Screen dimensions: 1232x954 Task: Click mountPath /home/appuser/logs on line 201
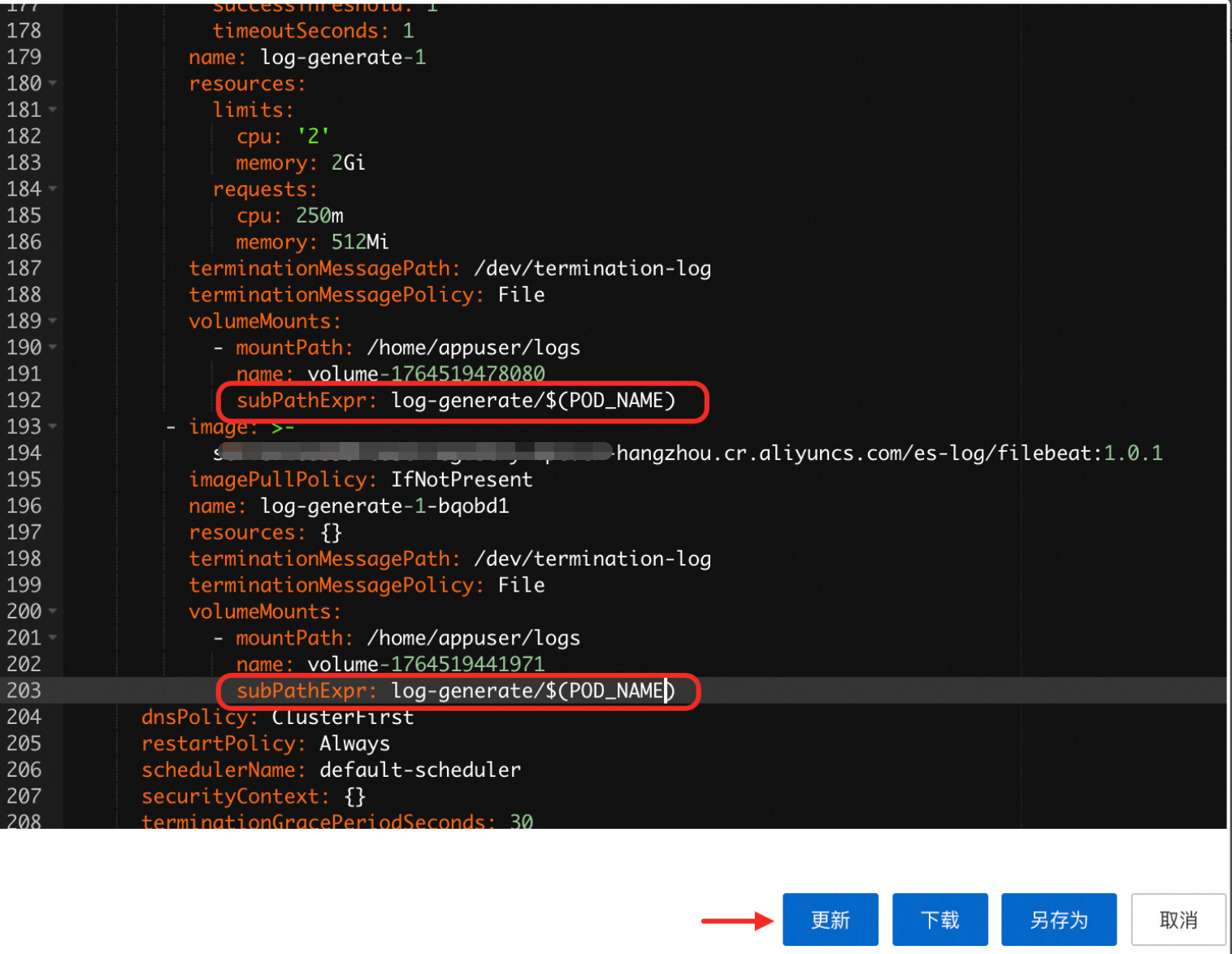click(408, 638)
